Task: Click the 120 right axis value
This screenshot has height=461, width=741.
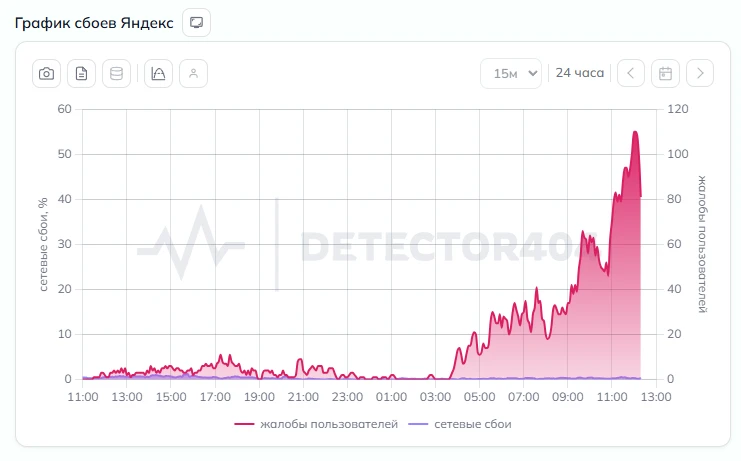Action: click(x=678, y=109)
